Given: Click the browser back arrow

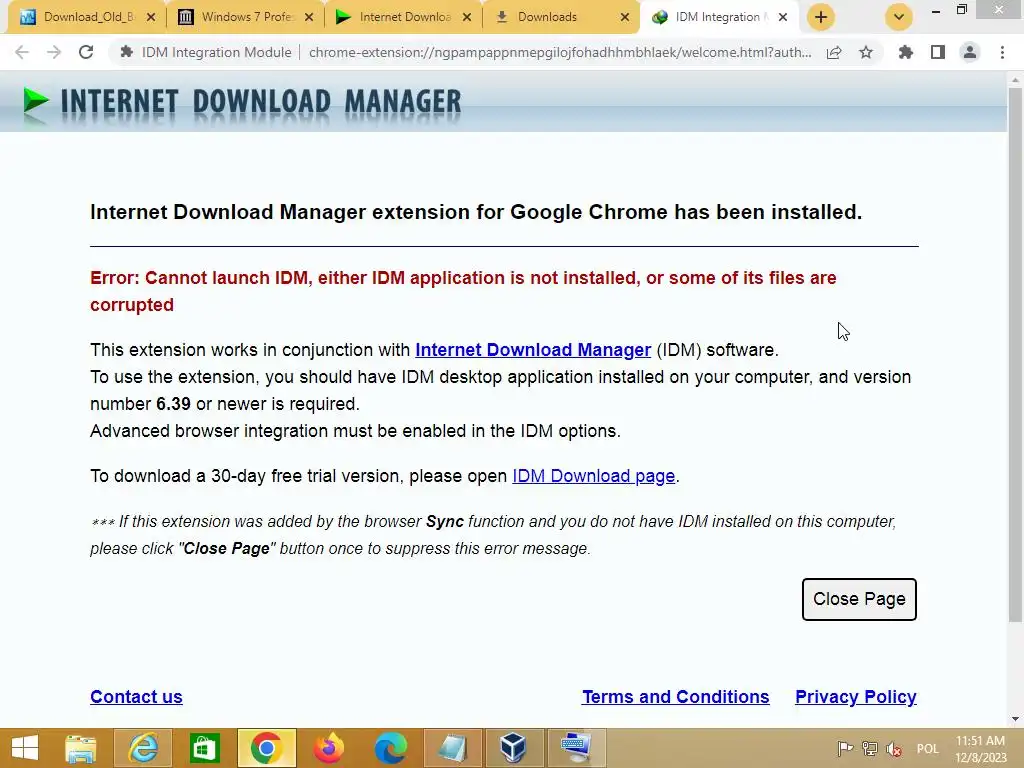Looking at the screenshot, I should point(22,52).
